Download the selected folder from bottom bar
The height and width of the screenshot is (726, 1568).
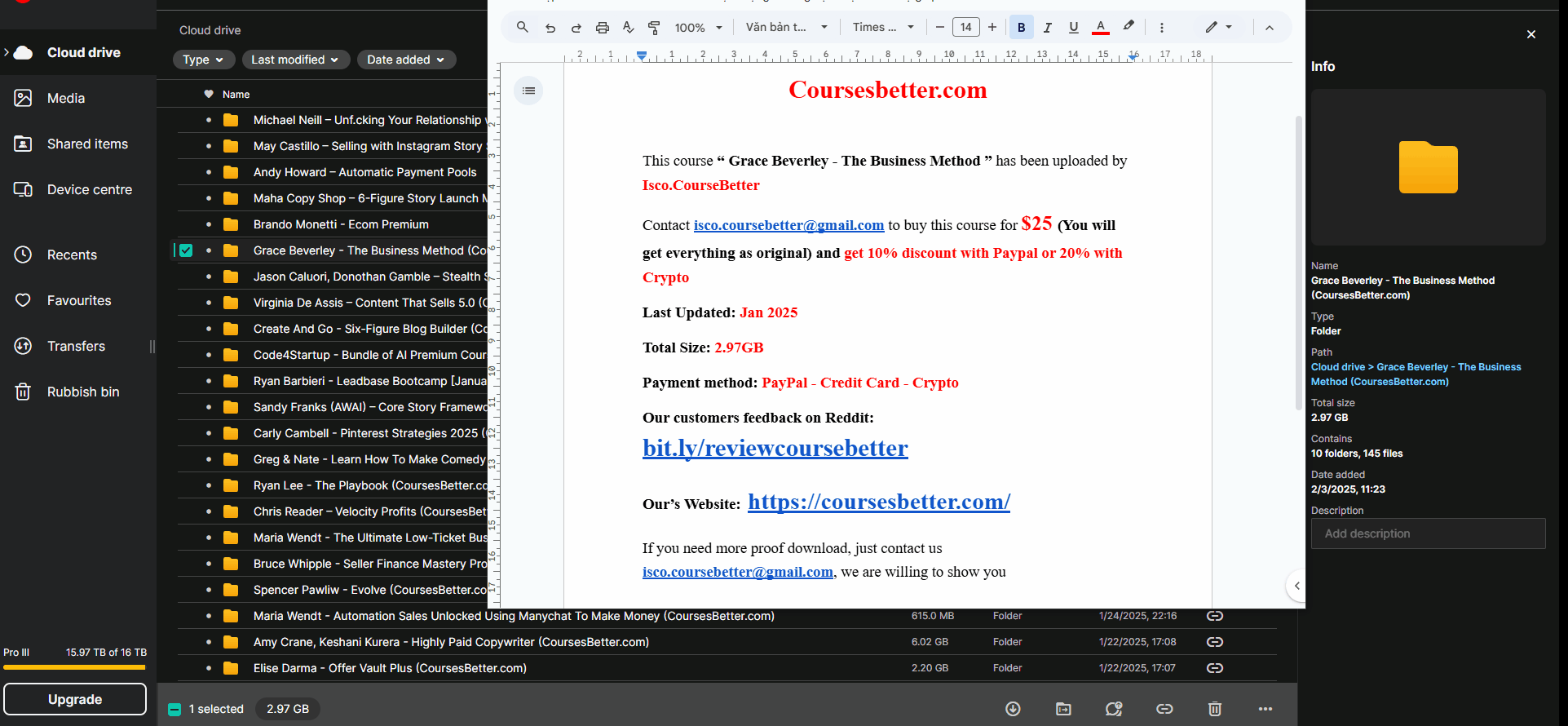click(1013, 709)
